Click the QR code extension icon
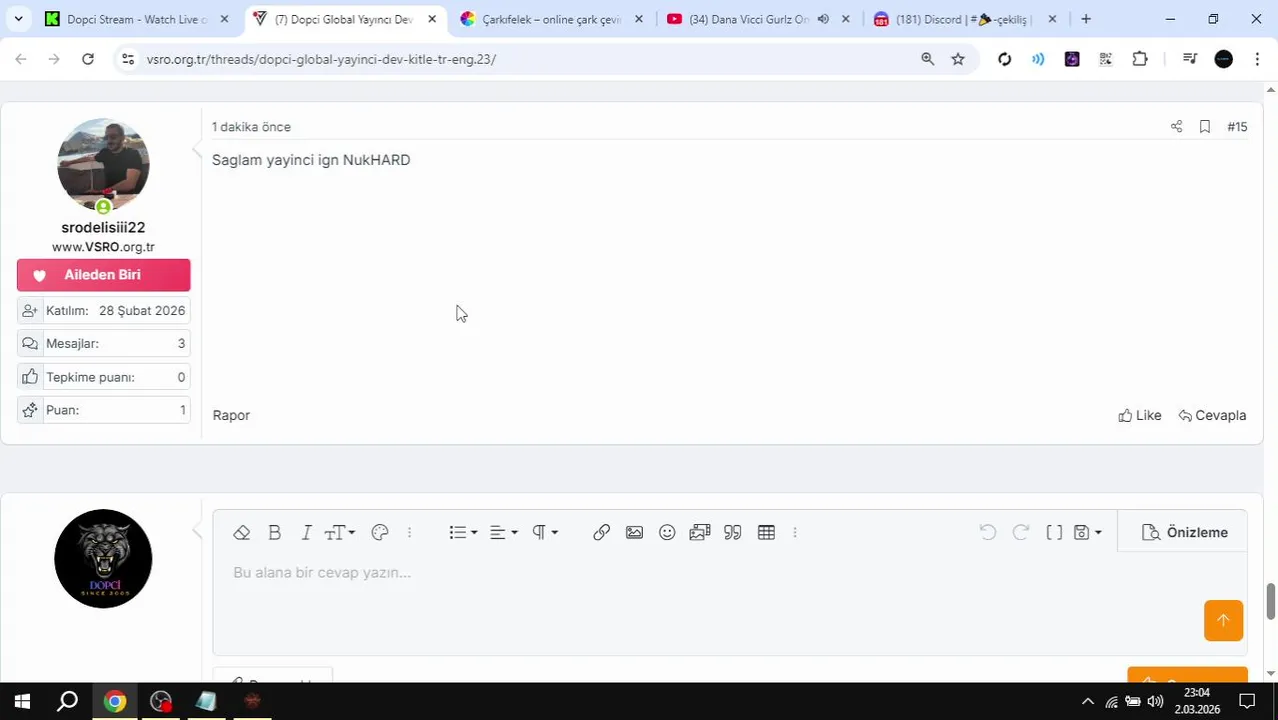 coord(1106,59)
